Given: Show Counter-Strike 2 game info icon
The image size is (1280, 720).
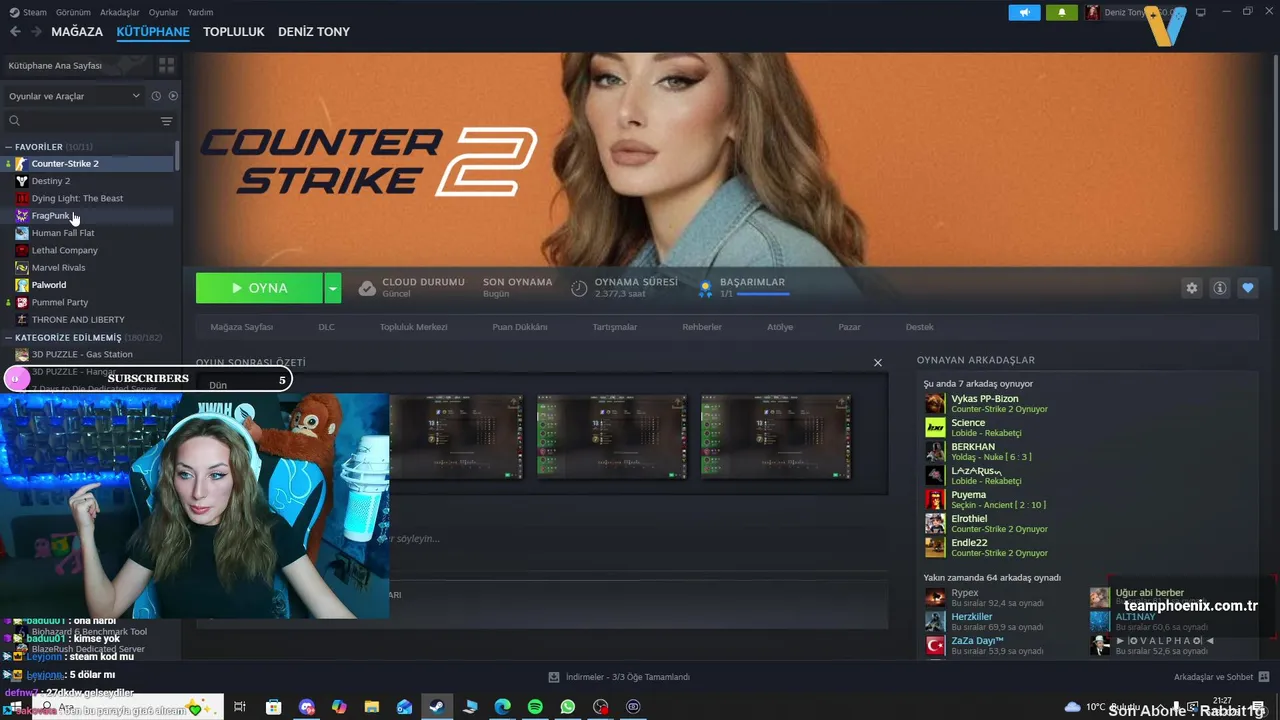Looking at the screenshot, I should (x=1219, y=288).
